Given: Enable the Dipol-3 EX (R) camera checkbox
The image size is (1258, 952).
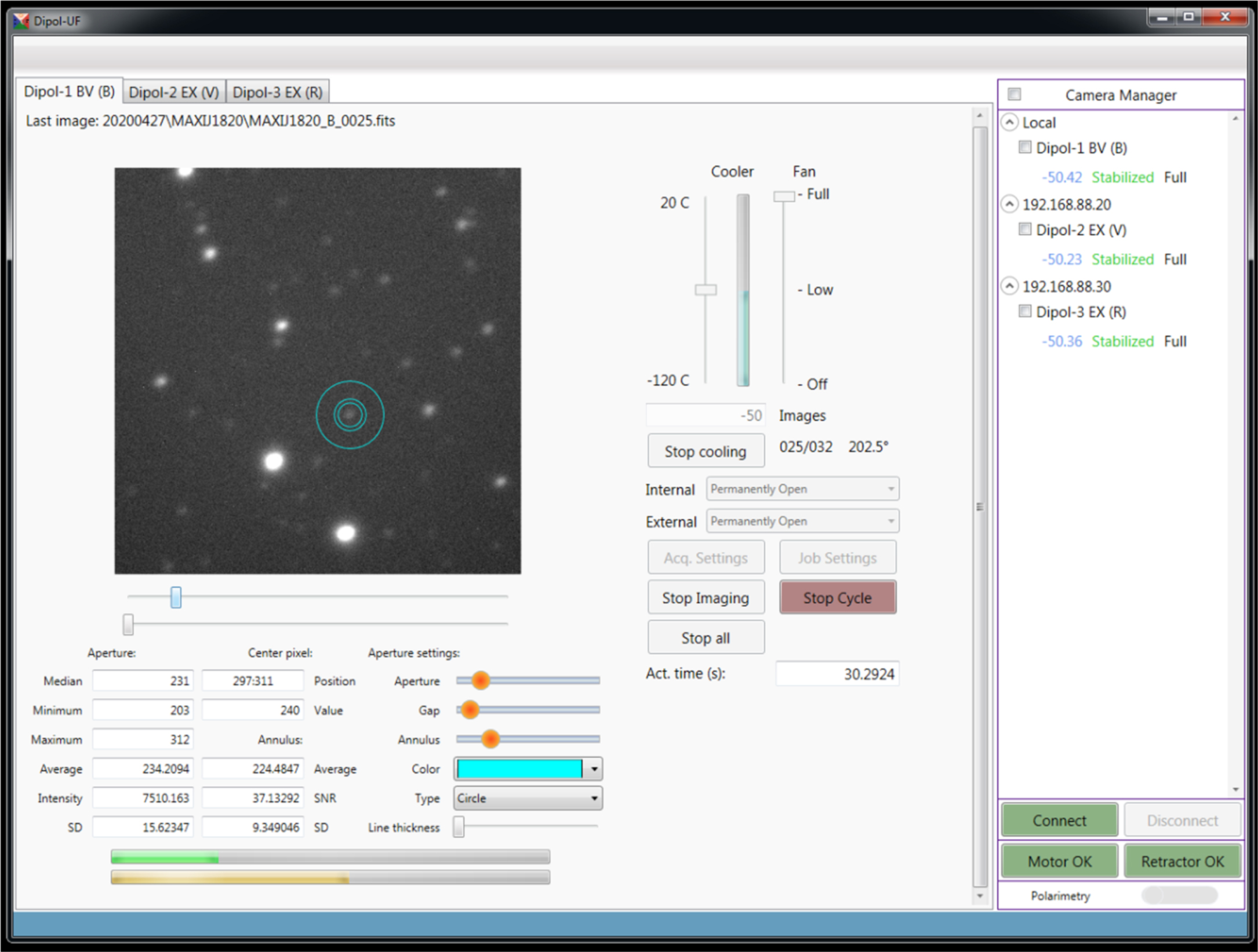Looking at the screenshot, I should 1025,312.
